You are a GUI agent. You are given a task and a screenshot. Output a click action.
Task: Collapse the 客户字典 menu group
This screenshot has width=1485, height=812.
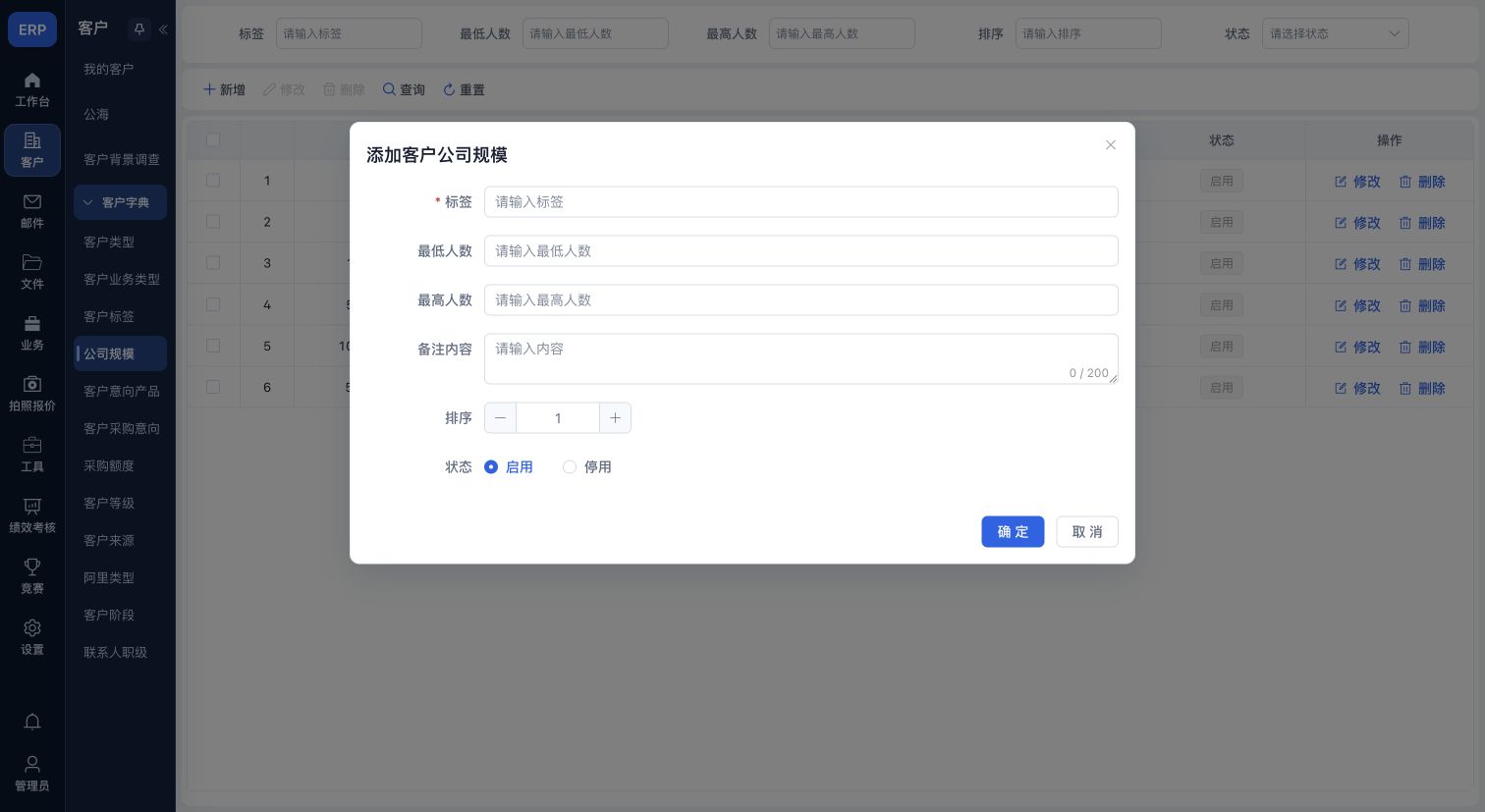[120, 202]
